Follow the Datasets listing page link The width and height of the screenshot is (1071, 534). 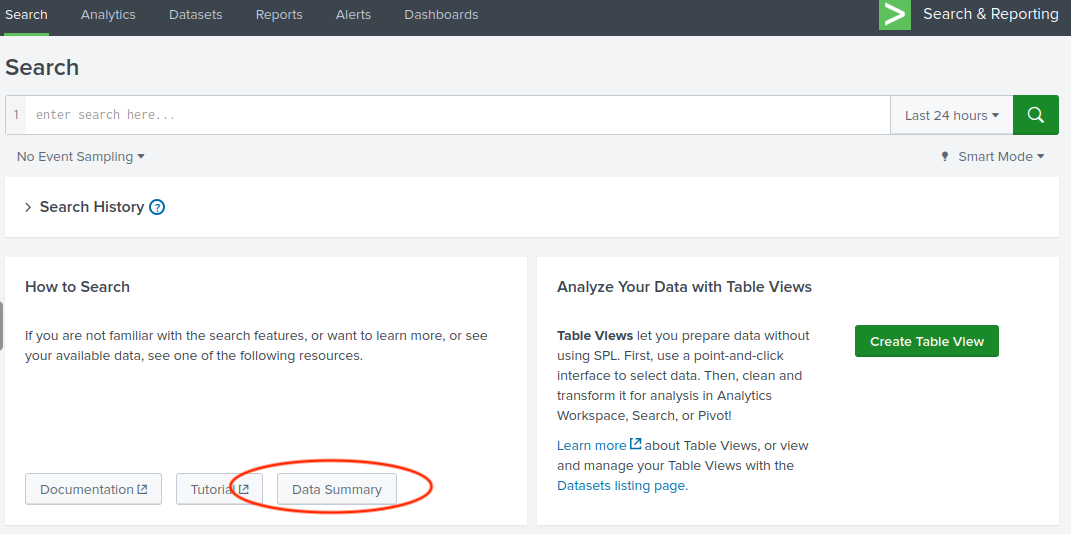(621, 485)
